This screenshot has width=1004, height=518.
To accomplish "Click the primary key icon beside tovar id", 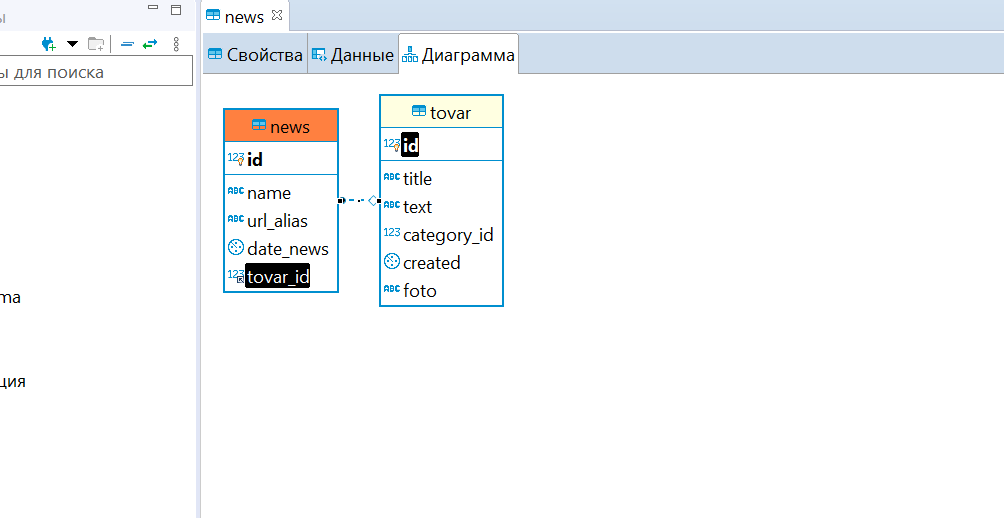I will (392, 144).
